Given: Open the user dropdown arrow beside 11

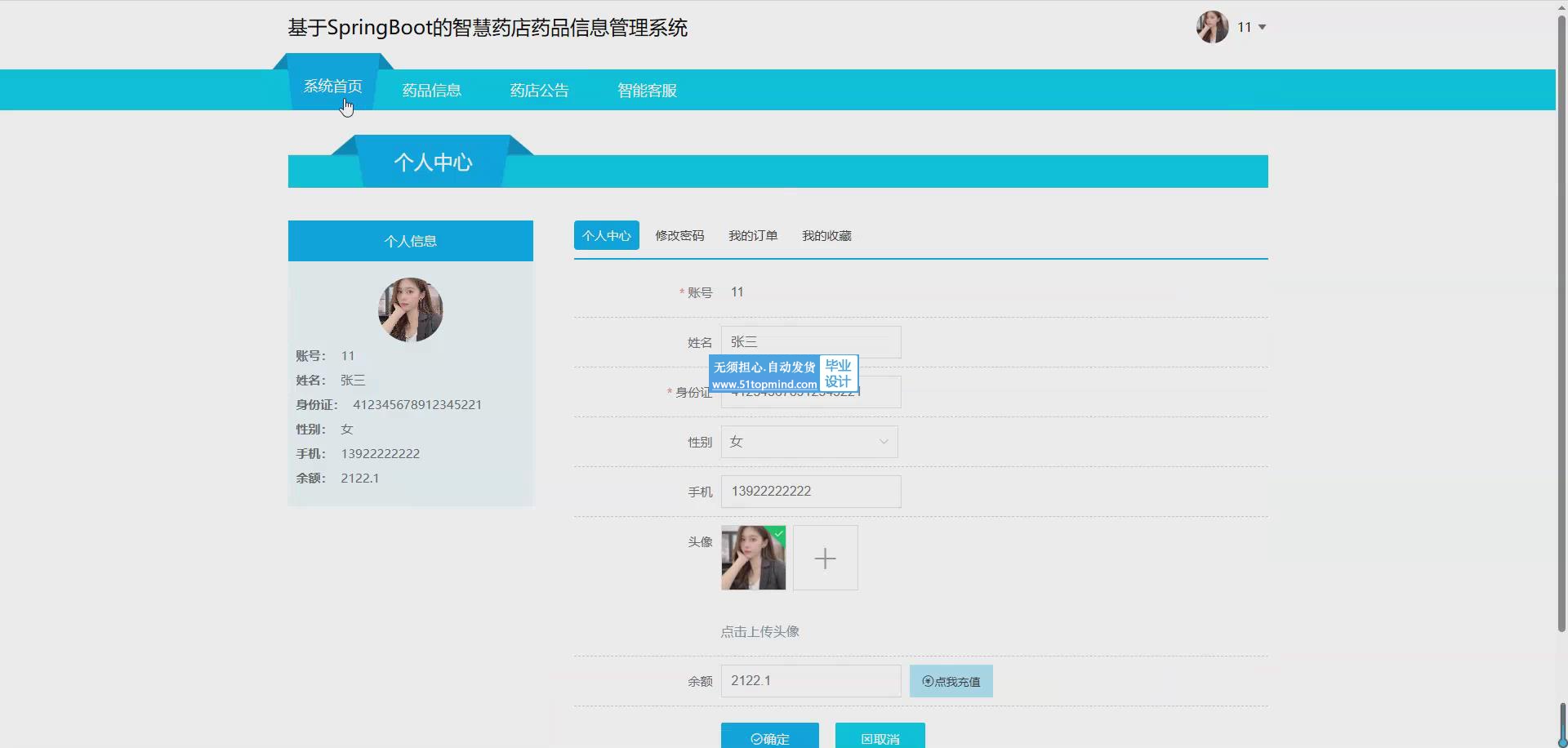Looking at the screenshot, I should click(1262, 28).
